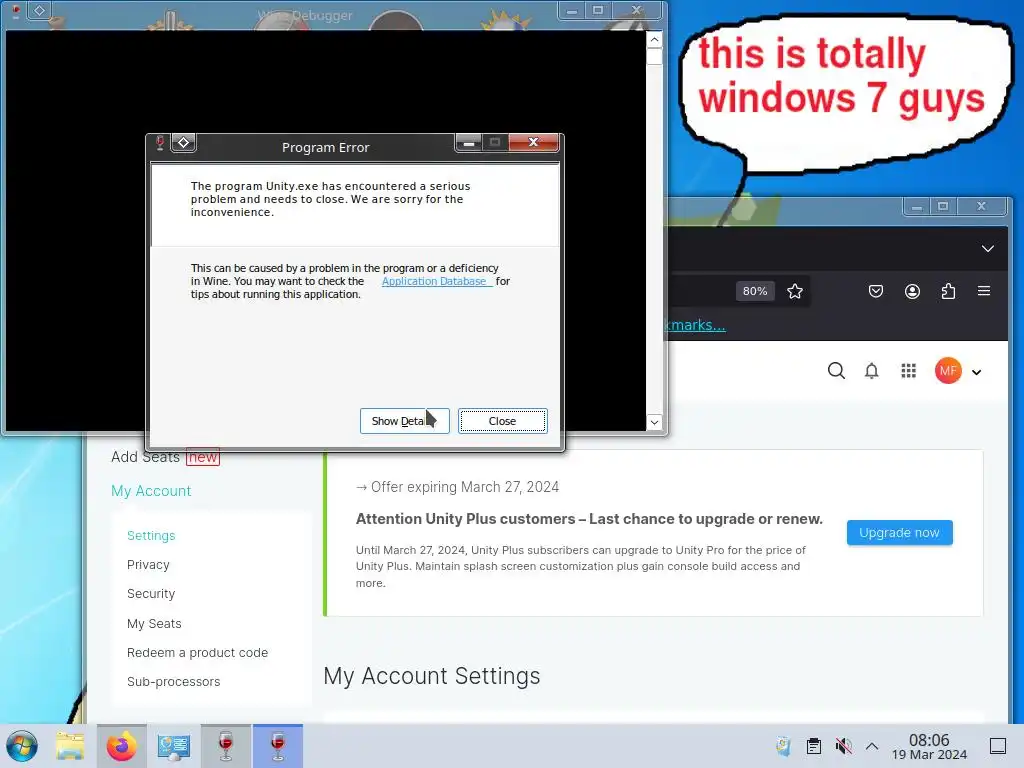This screenshot has height=768, width=1024.
Task: Select My Seats in the account sidebar
Action: point(154,624)
